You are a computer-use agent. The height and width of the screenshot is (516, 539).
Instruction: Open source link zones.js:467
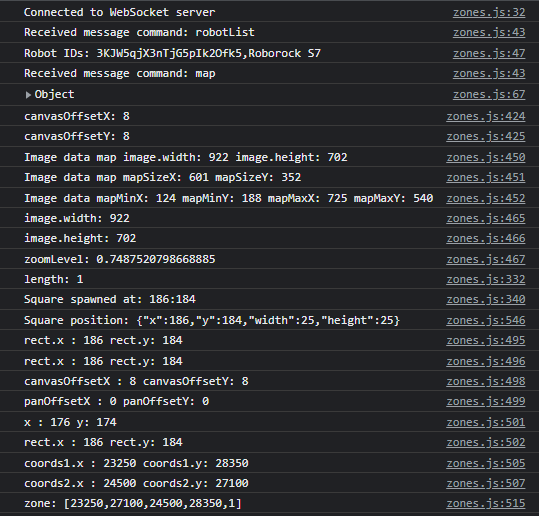point(486,259)
